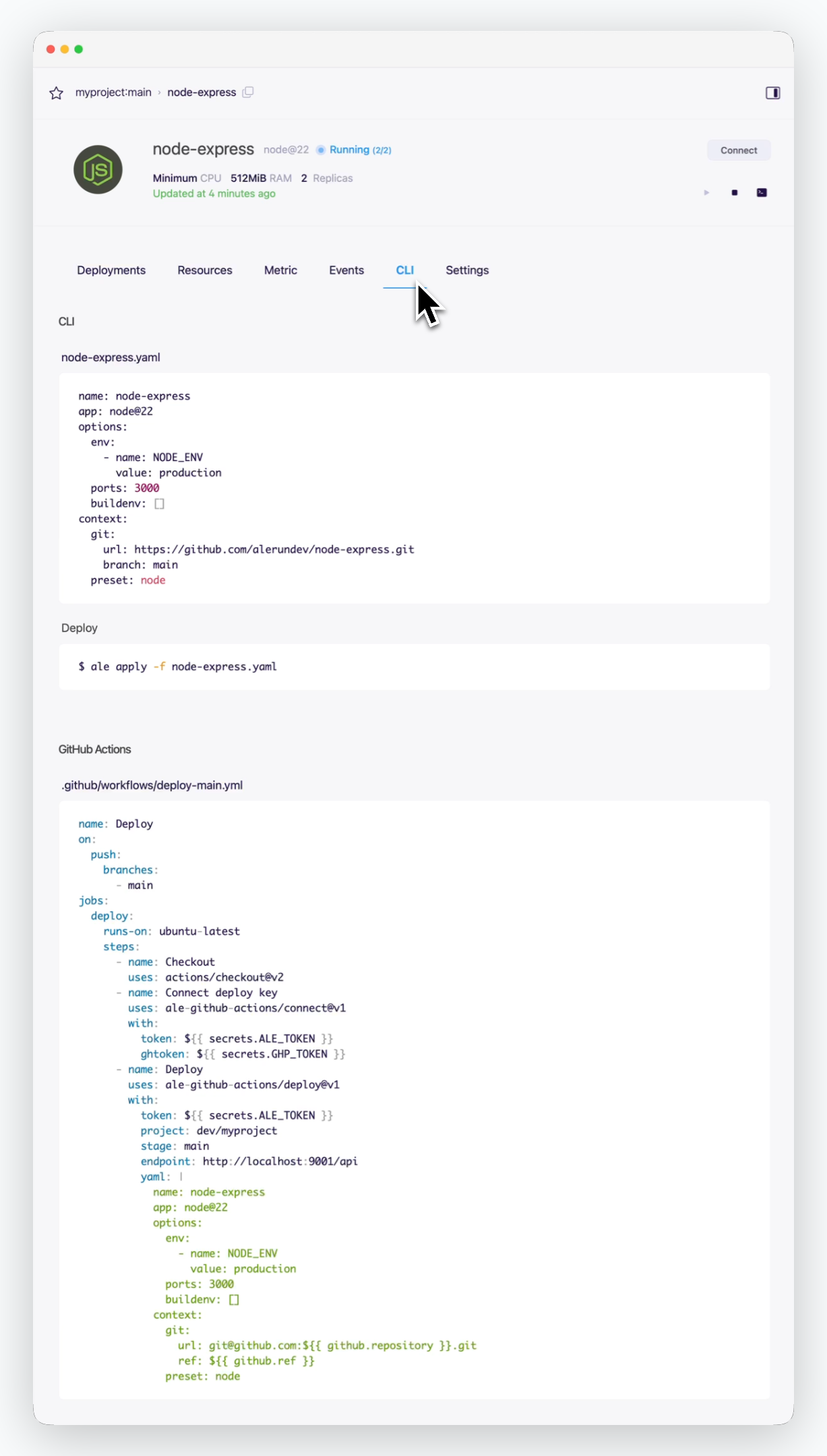Toggle the right sidebar panel icon

pos(773,93)
